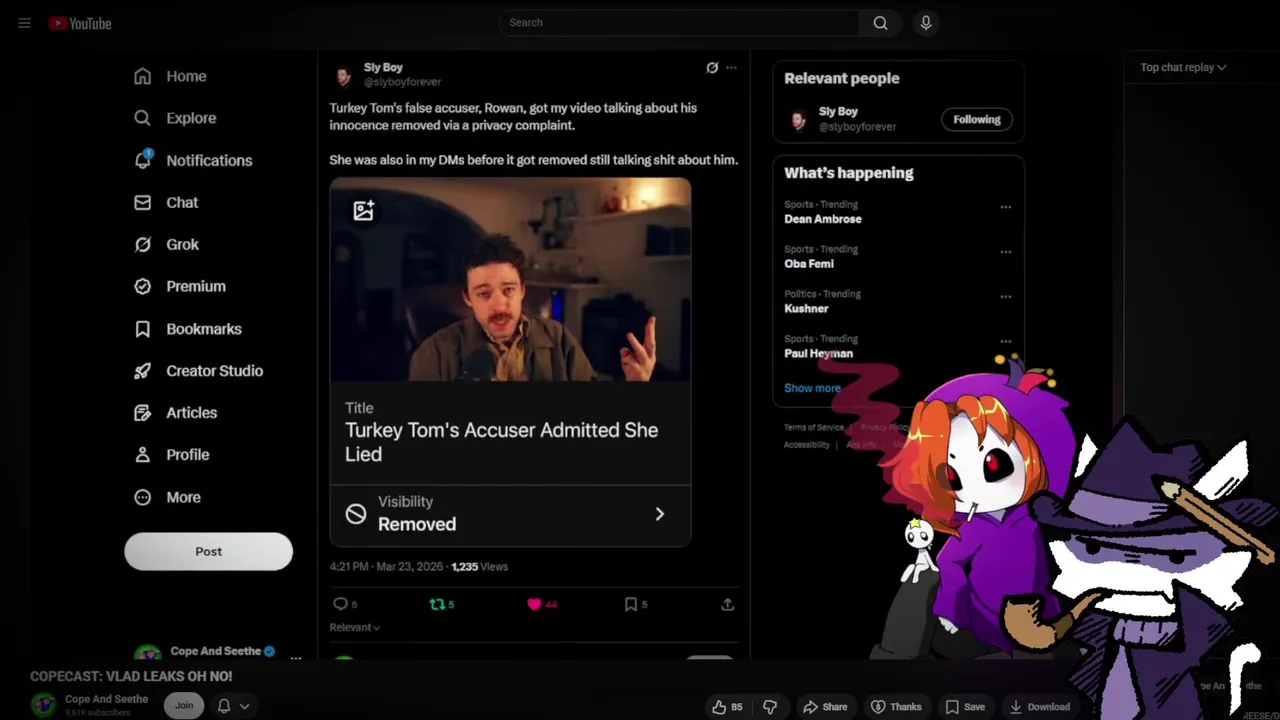Image resolution: width=1280 pixels, height=720 pixels.
Task: Open more options for Dean Ambrose trend
Action: [x=1005, y=207]
